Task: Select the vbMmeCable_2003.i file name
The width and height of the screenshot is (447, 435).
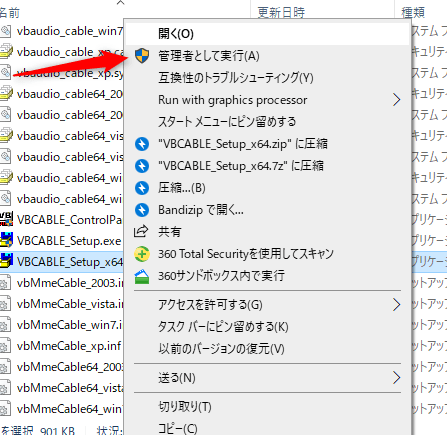Action: click(70, 283)
